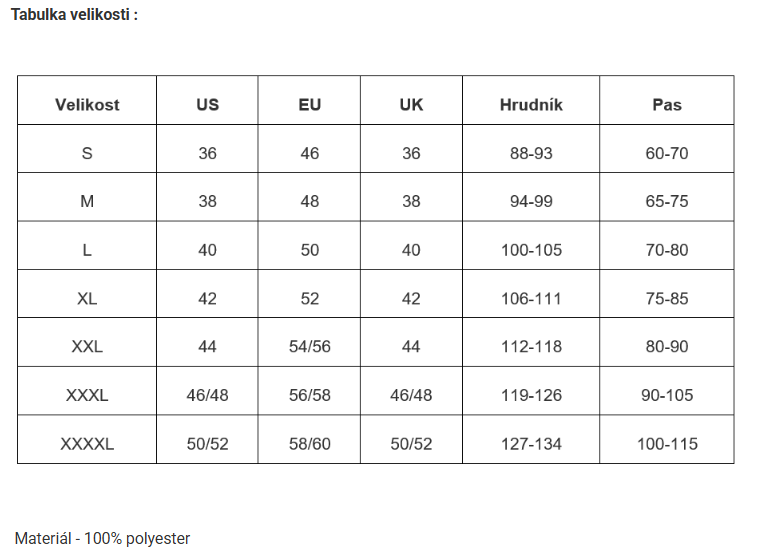Screen dimensions: 759x560
Task: Select the size S row label
Action: pyautogui.click(x=87, y=153)
